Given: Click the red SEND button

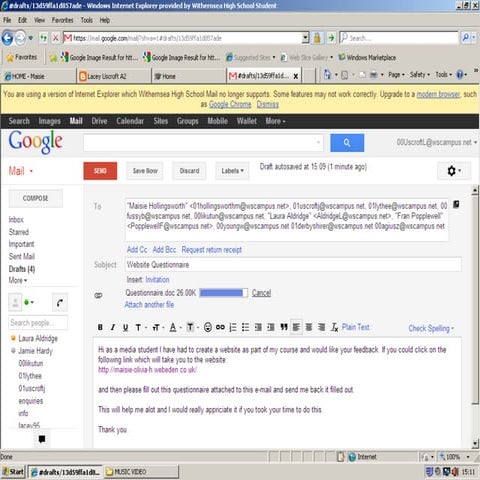Looking at the screenshot, I should (x=100, y=171).
